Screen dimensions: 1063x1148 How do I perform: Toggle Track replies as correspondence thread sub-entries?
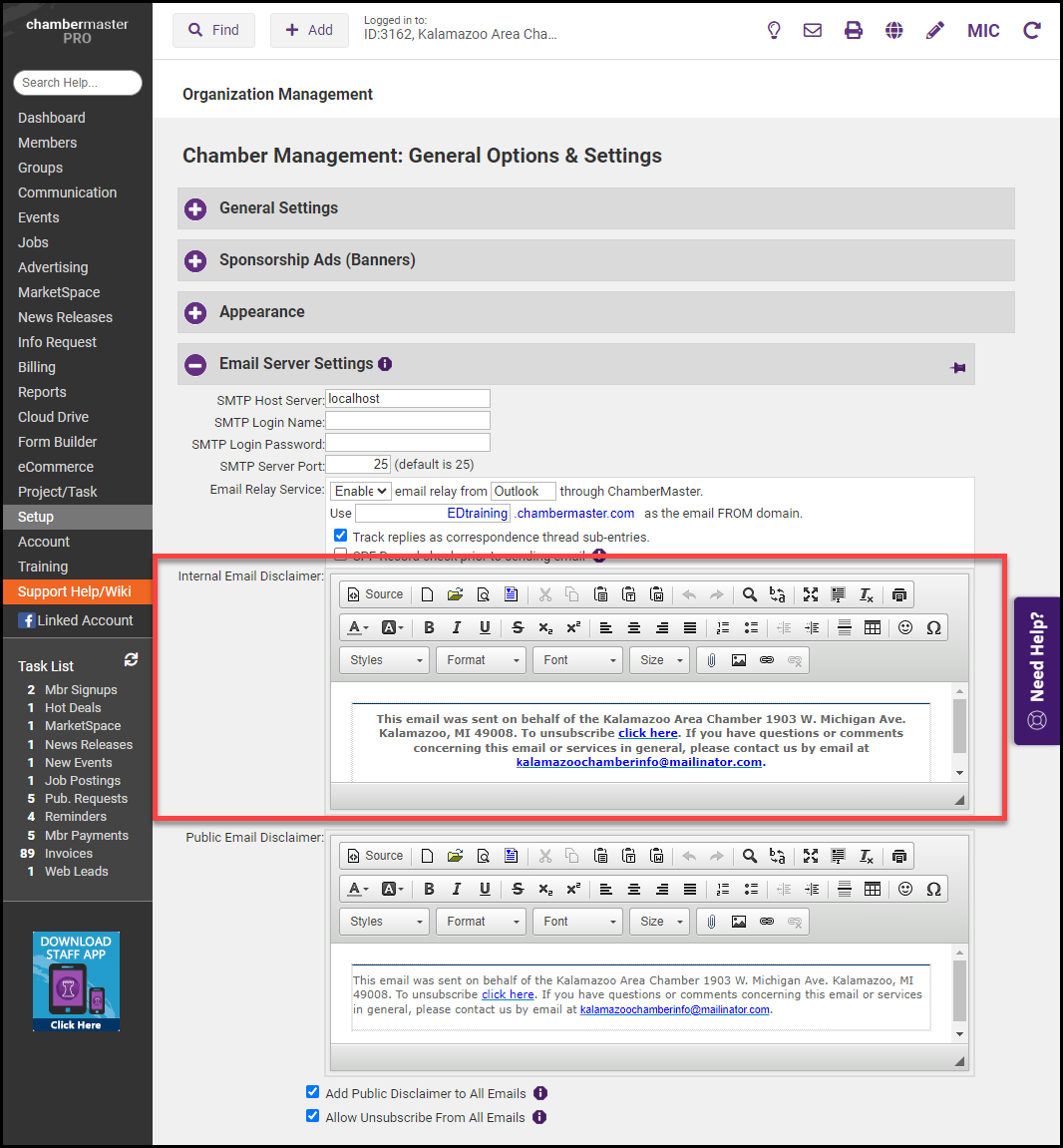tap(341, 535)
